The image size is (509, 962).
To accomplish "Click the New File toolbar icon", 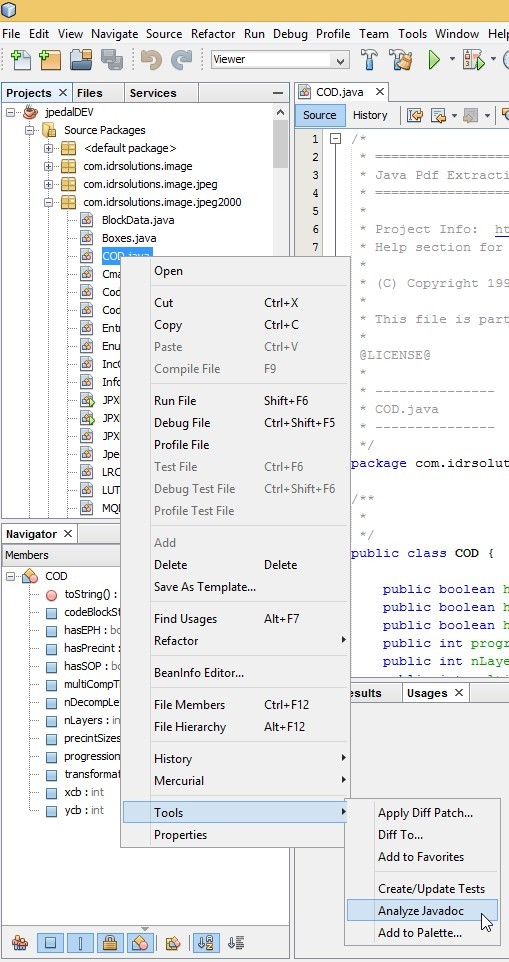I will pyautogui.click(x=21, y=60).
